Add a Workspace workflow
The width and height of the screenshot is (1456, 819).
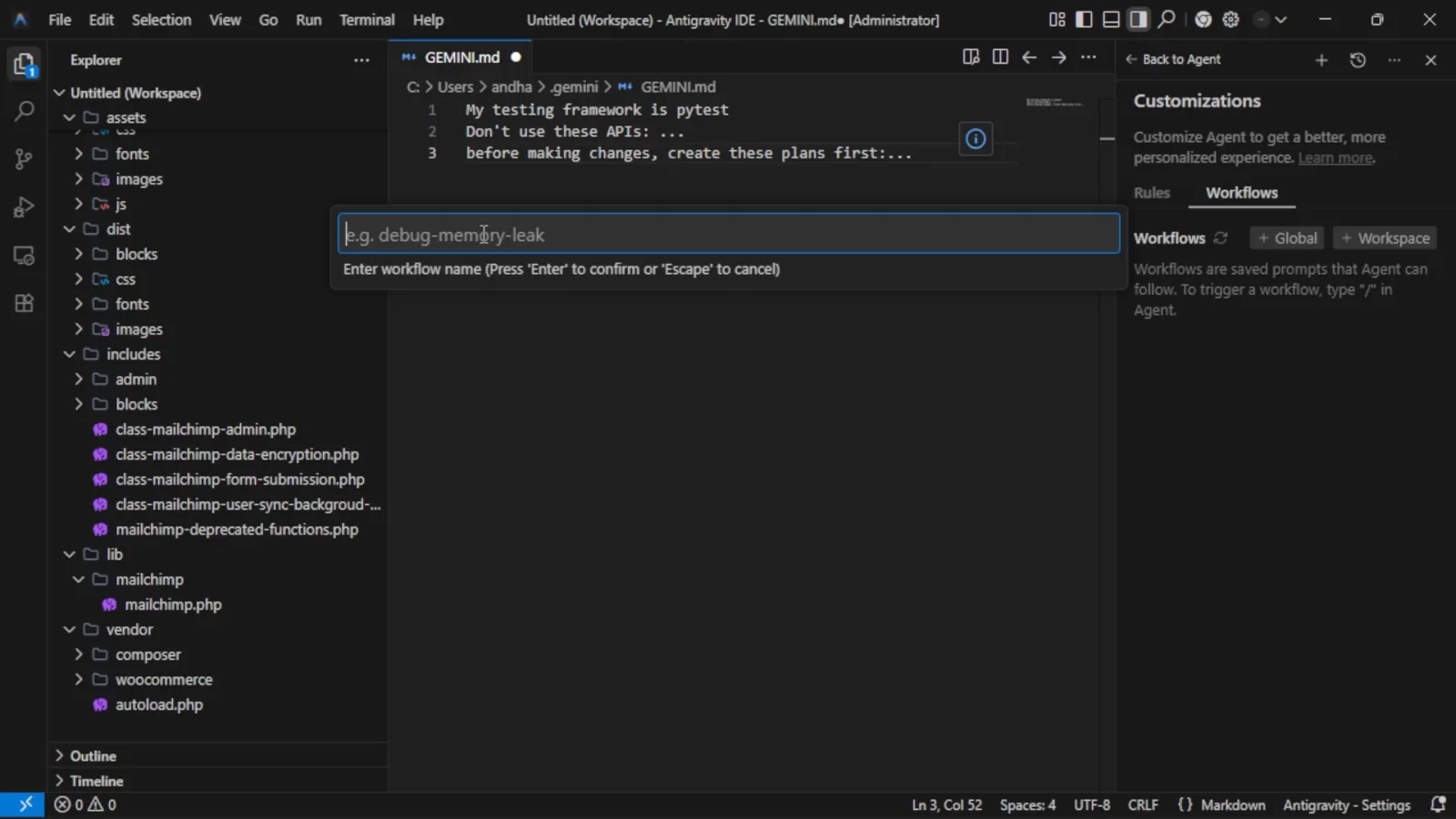[x=1385, y=238]
